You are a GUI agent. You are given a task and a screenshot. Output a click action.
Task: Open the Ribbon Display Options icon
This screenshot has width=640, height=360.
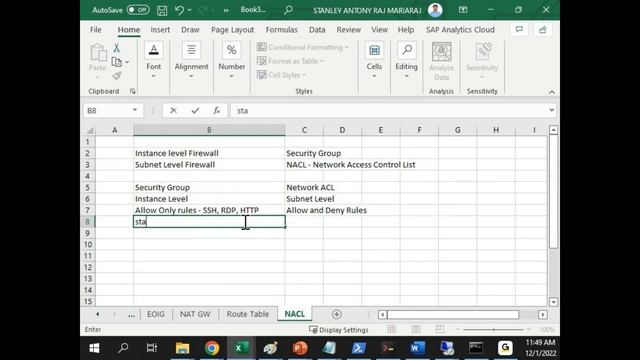pos(463,10)
